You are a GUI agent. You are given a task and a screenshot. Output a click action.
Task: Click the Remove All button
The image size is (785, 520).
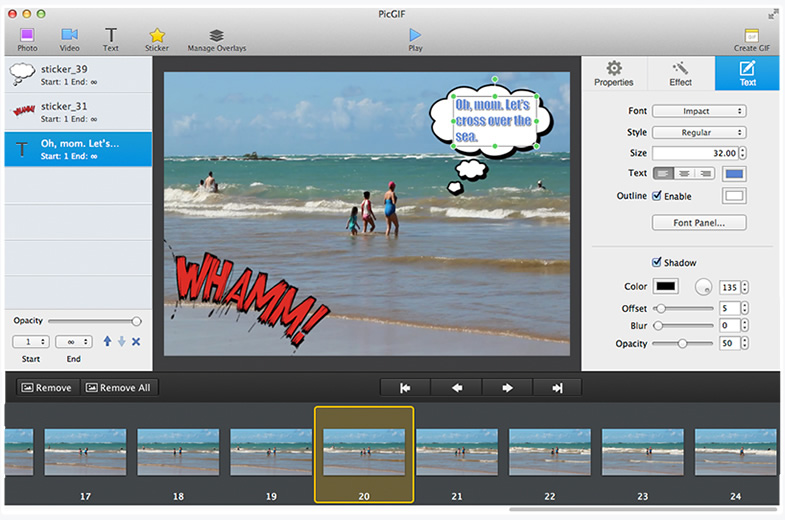pos(120,387)
